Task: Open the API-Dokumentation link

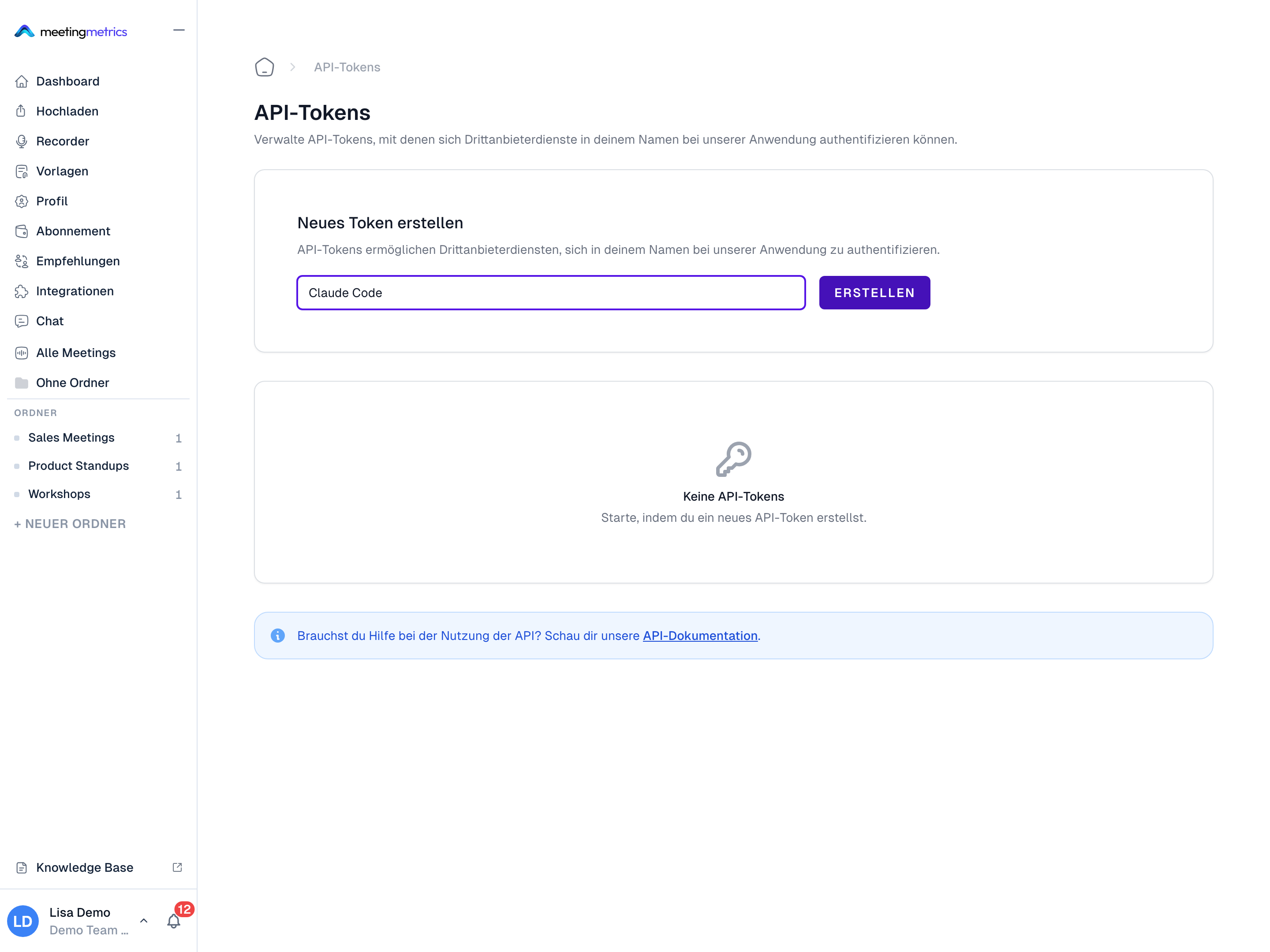Action: point(700,636)
